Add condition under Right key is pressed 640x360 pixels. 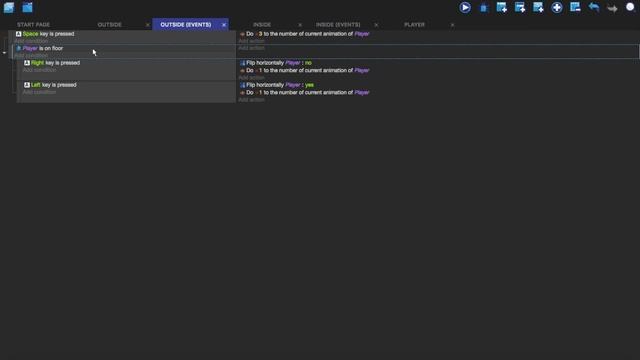39,70
